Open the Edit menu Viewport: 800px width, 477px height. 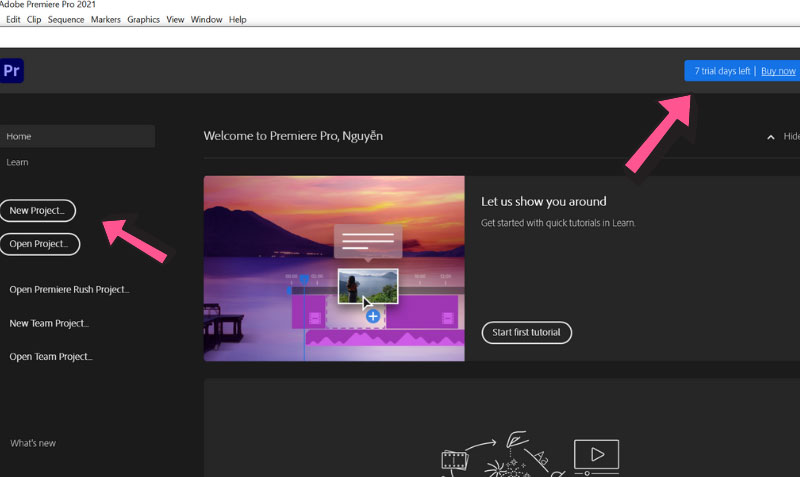pos(13,20)
